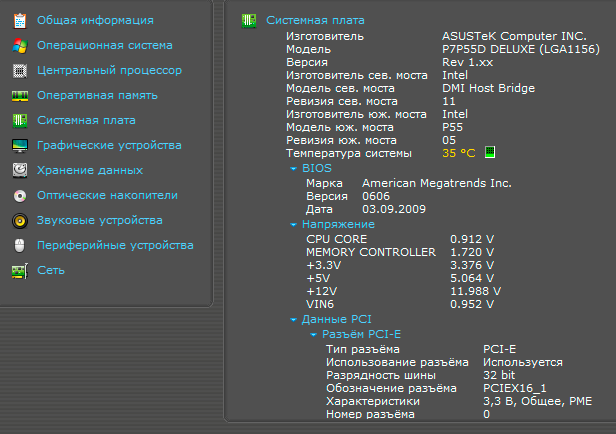Click the 35 °C temperature value
616x434 pixels.
[x=458, y=153]
